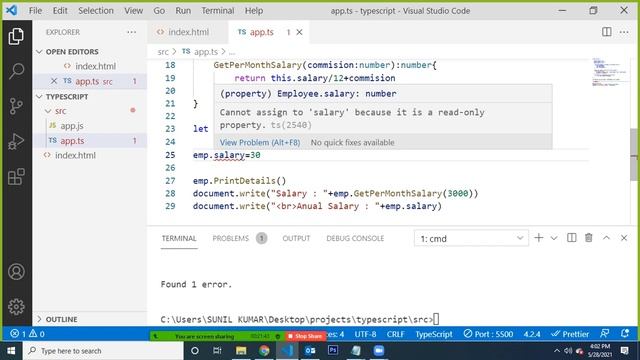640x360 pixels.
Task: Click the feedback icon in status bar
Action: (604, 333)
